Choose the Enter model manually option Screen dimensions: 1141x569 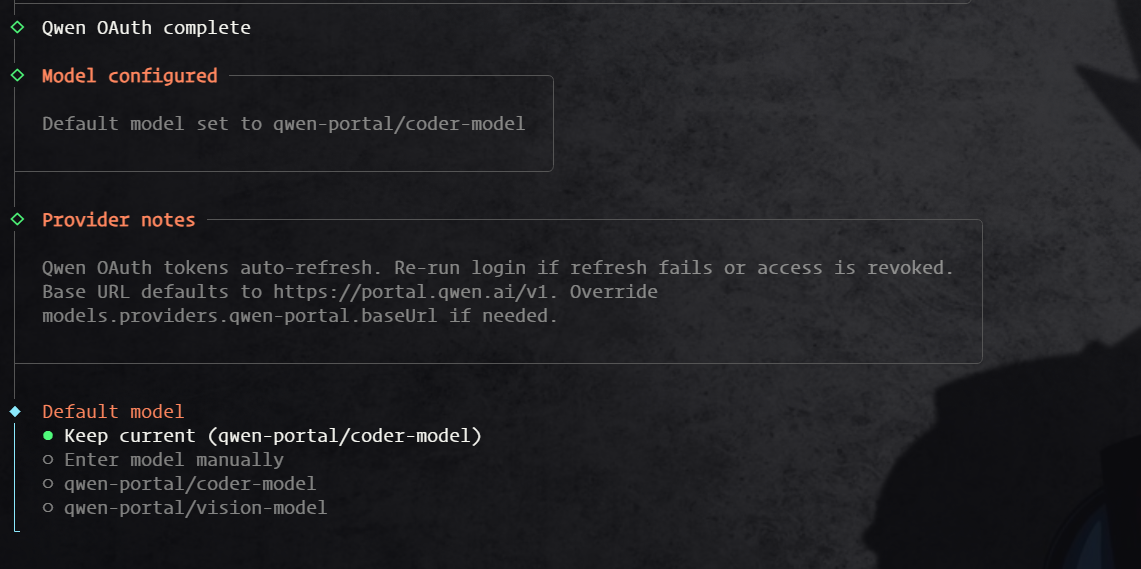48,460
